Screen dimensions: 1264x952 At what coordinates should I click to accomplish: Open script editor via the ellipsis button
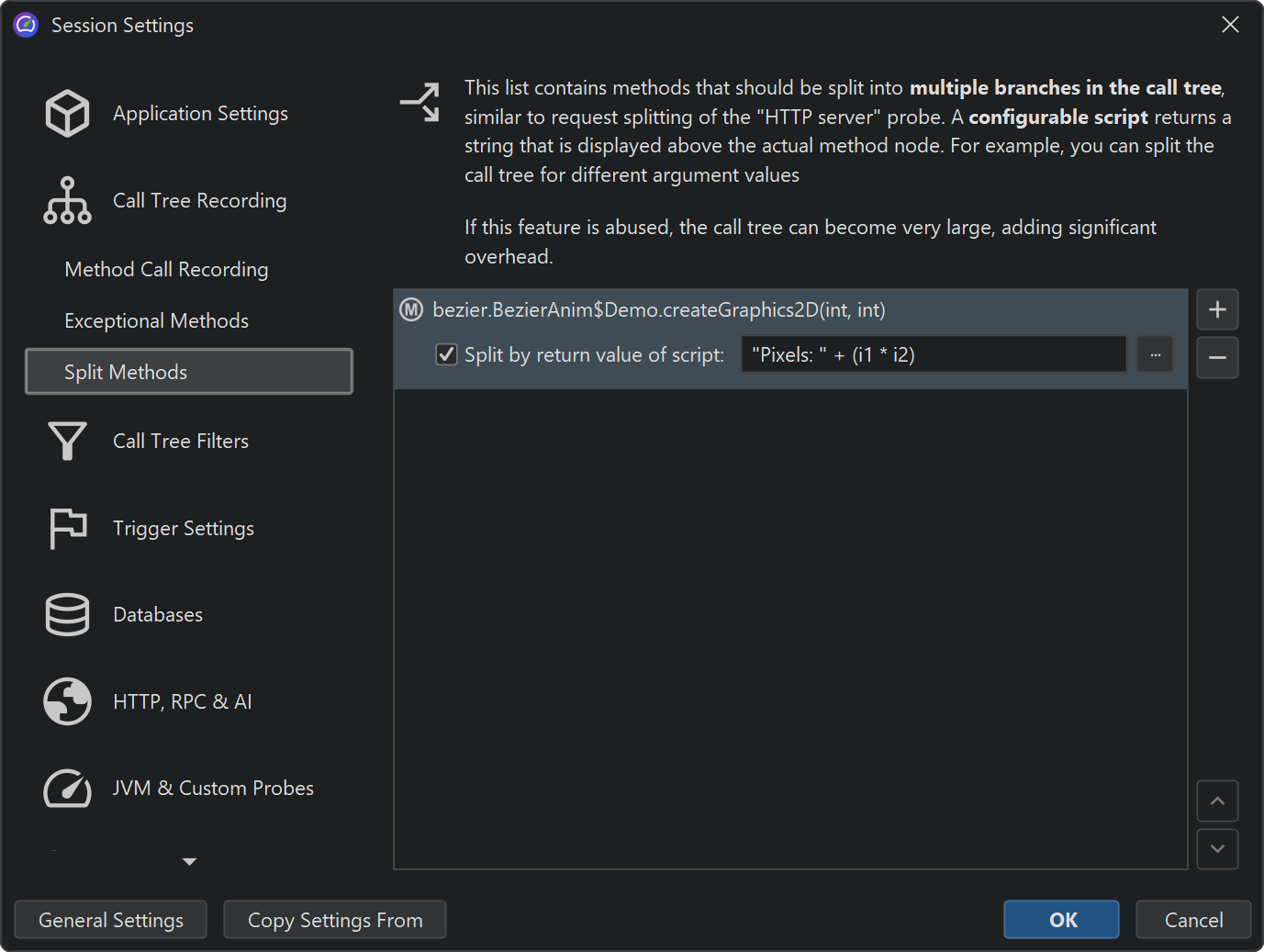[1155, 354]
